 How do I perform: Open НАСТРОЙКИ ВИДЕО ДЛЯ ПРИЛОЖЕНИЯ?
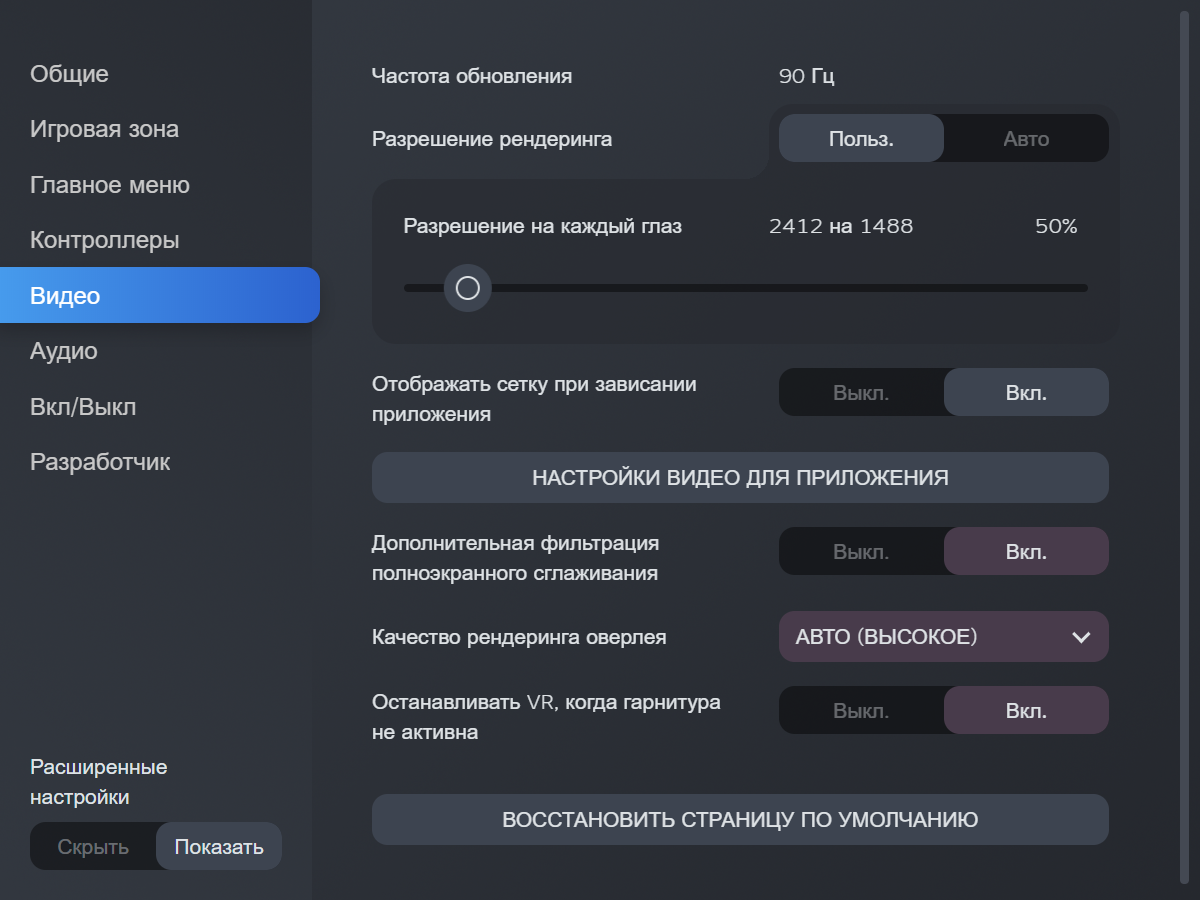click(740, 478)
